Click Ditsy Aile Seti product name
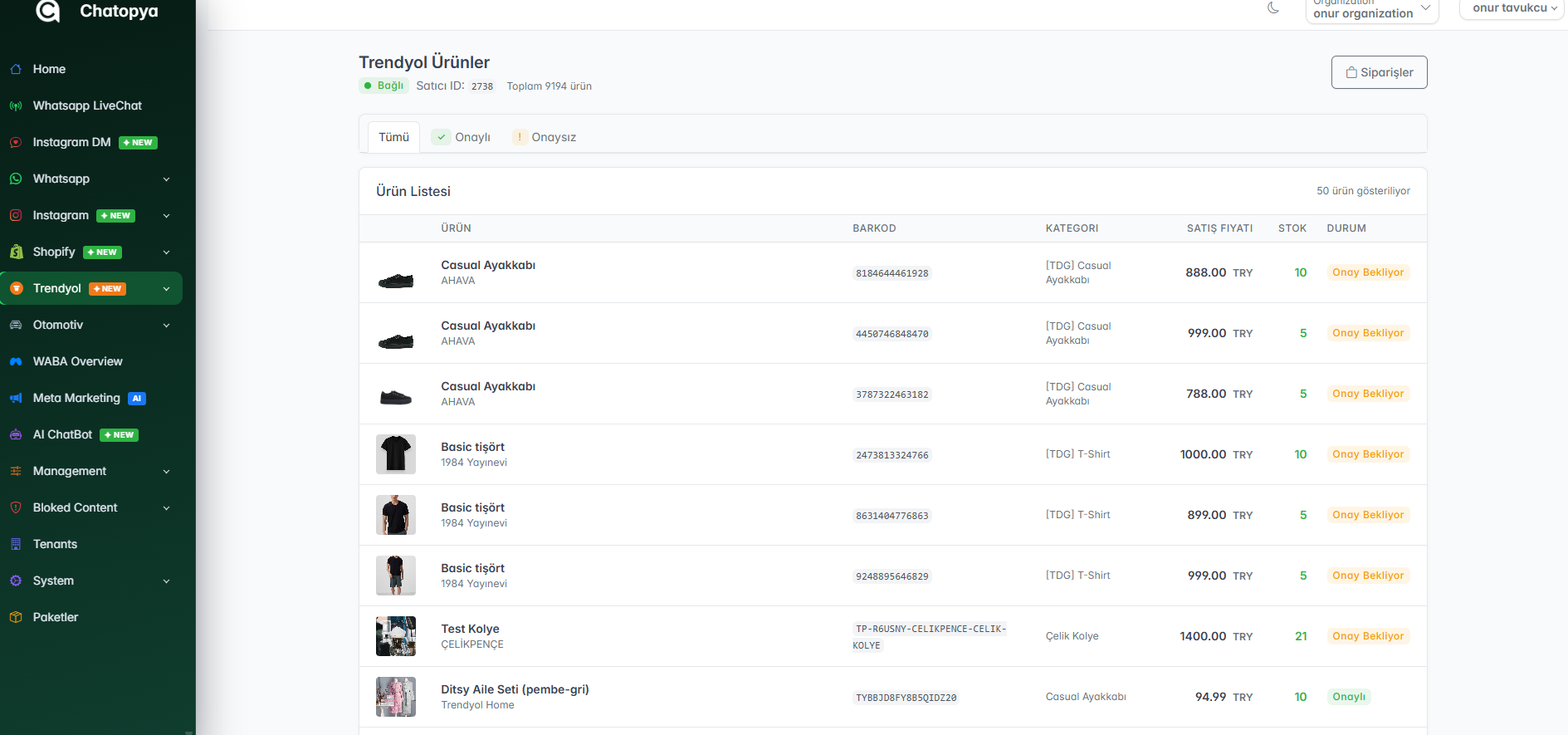Viewport: 1568px width, 735px height. (x=515, y=689)
